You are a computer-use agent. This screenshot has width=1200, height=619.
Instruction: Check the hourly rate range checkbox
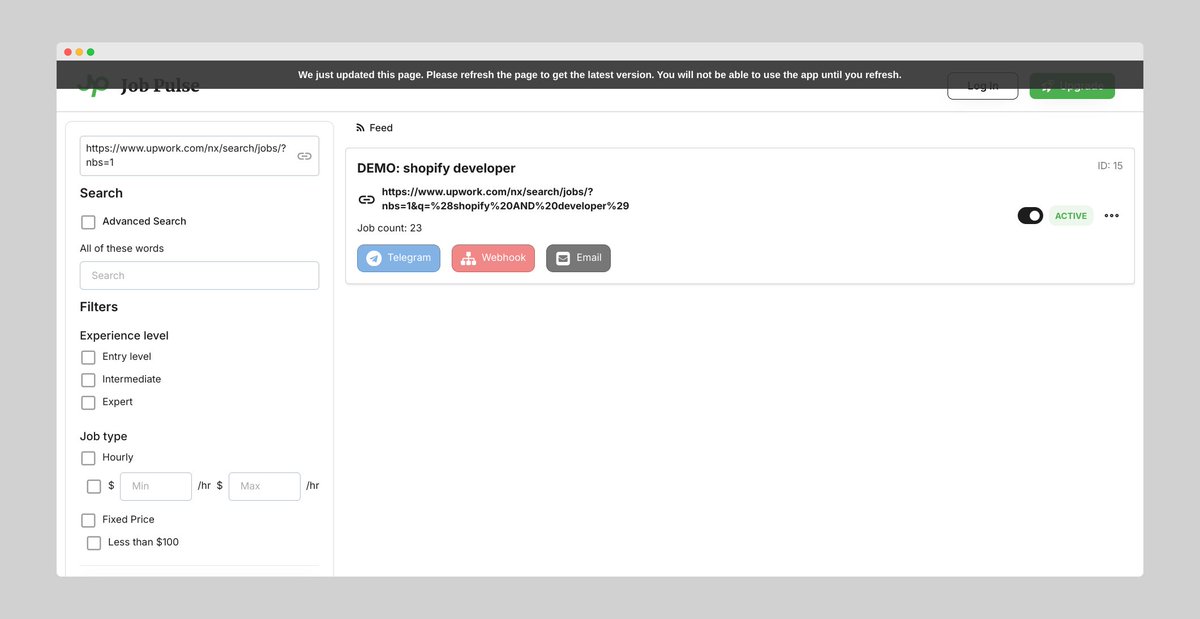[x=94, y=486]
